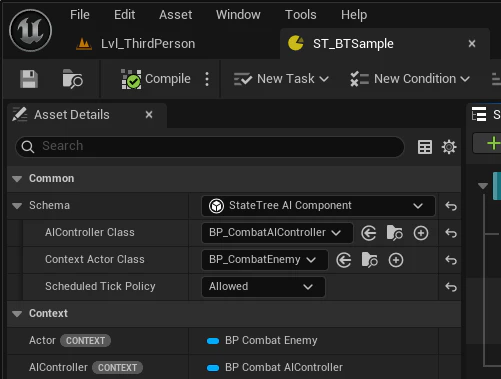Open Compile options three-dot menu

pos(207,79)
